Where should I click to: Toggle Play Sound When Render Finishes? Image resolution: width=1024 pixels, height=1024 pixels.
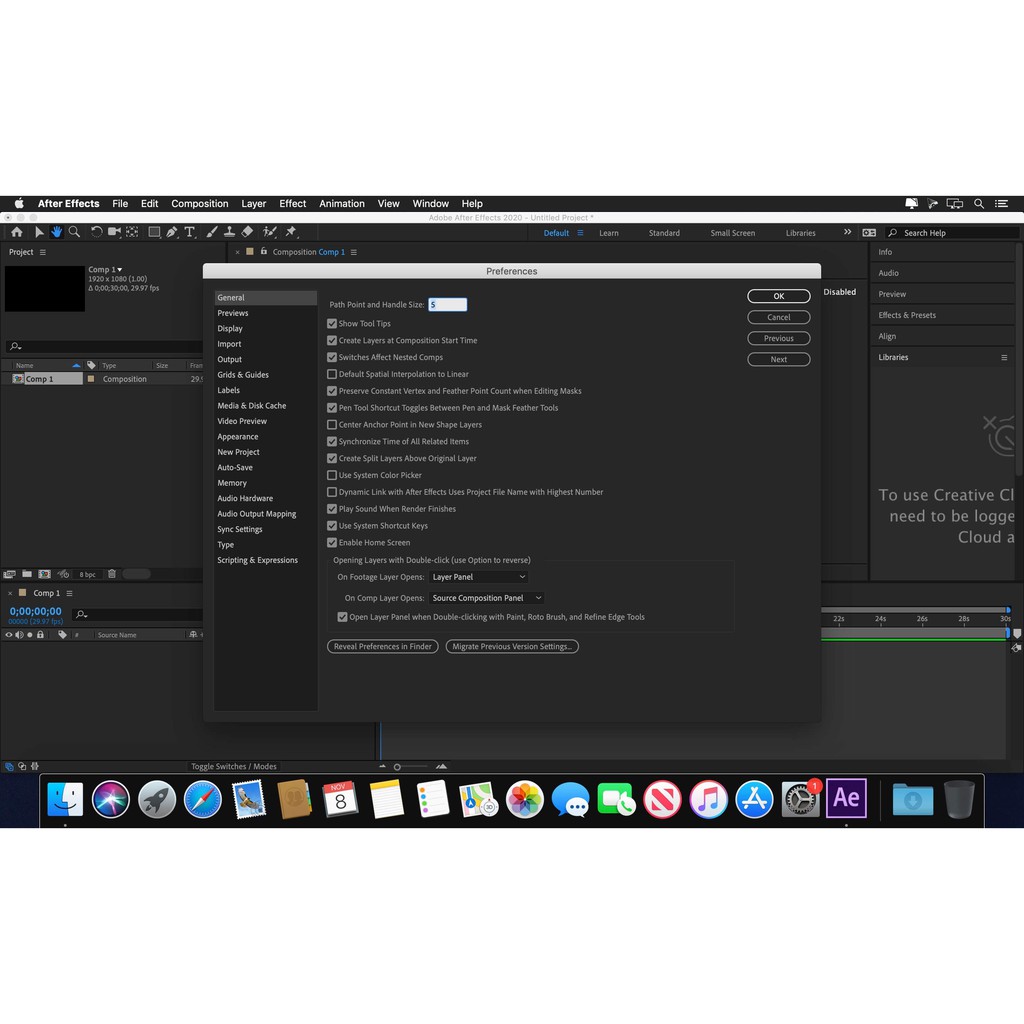(332, 509)
